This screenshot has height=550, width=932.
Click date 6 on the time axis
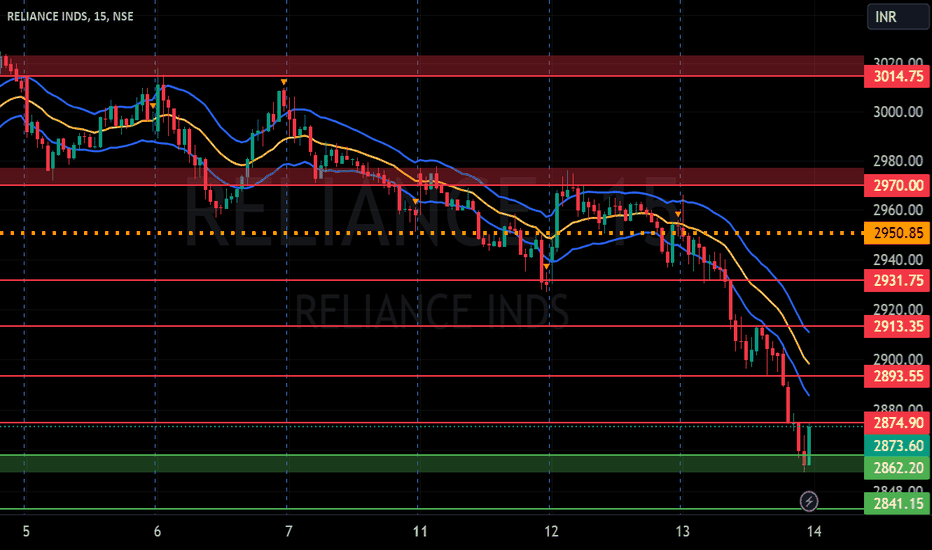point(158,532)
